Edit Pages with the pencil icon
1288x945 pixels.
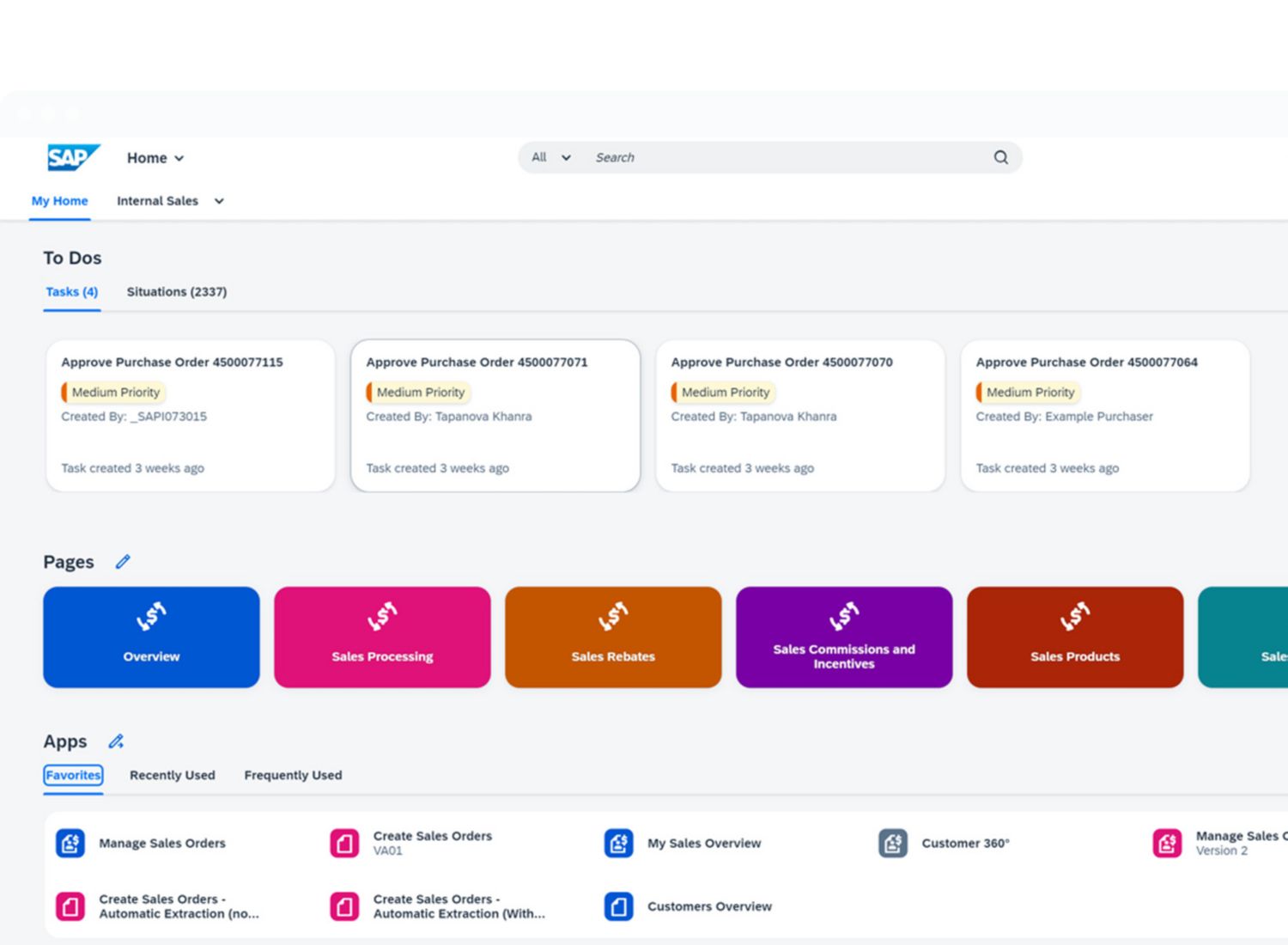(123, 562)
